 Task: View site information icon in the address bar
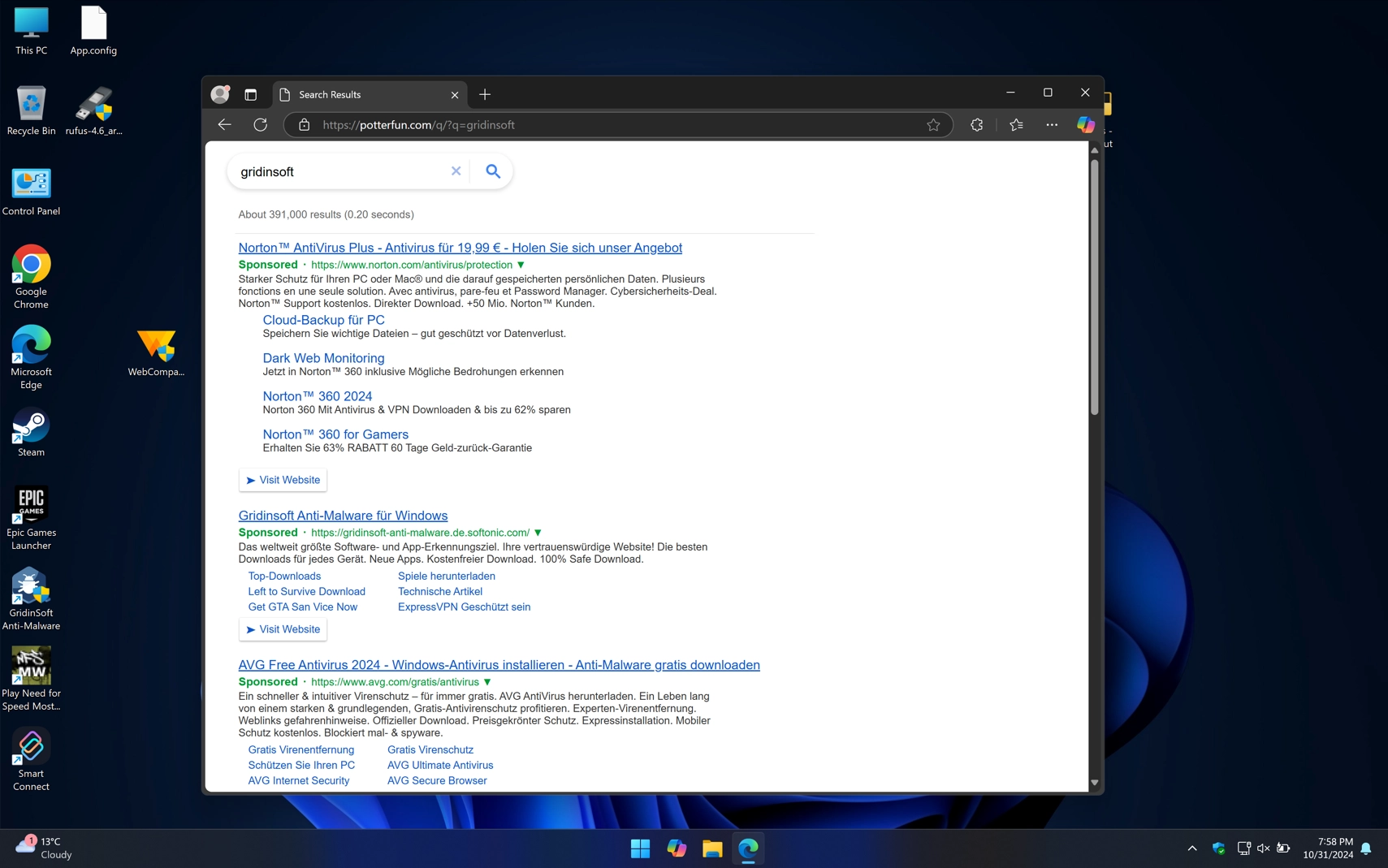click(303, 125)
